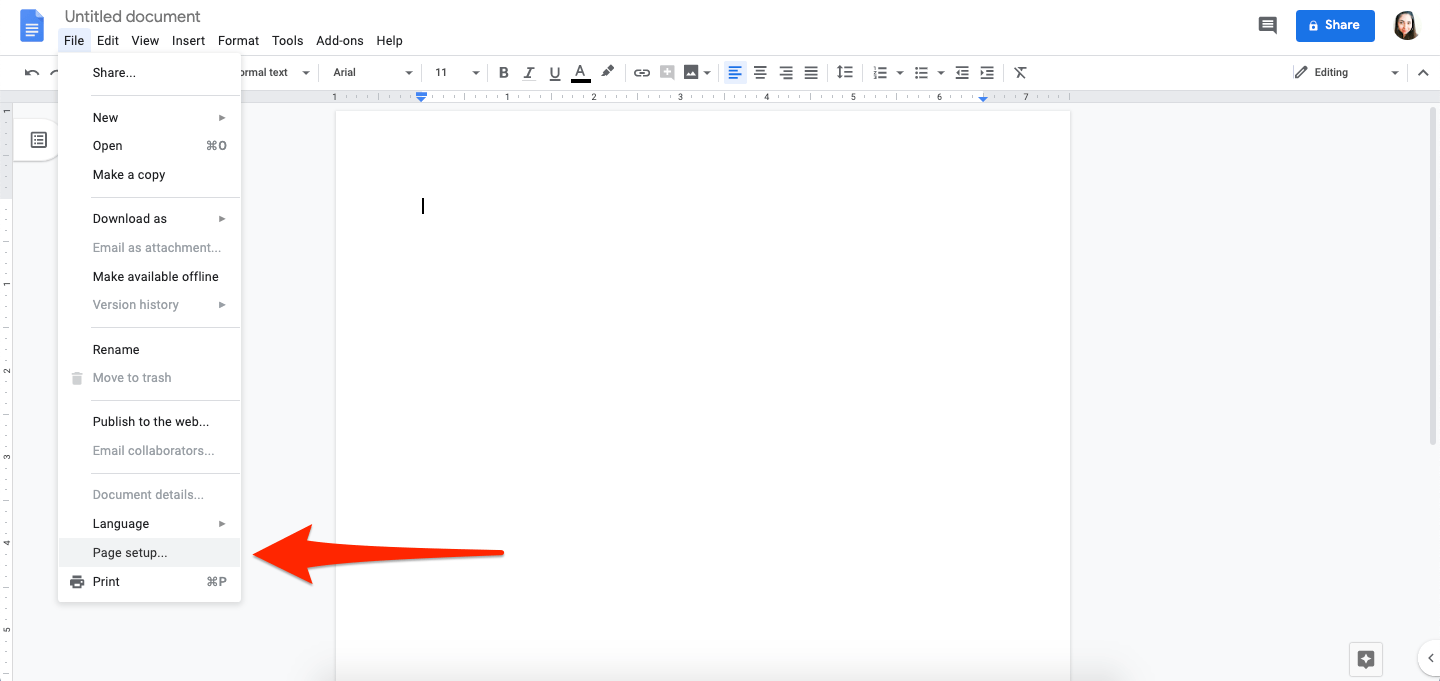Click the vertical scrollbar on the right
This screenshot has height=681, width=1440.
coord(1434,275)
